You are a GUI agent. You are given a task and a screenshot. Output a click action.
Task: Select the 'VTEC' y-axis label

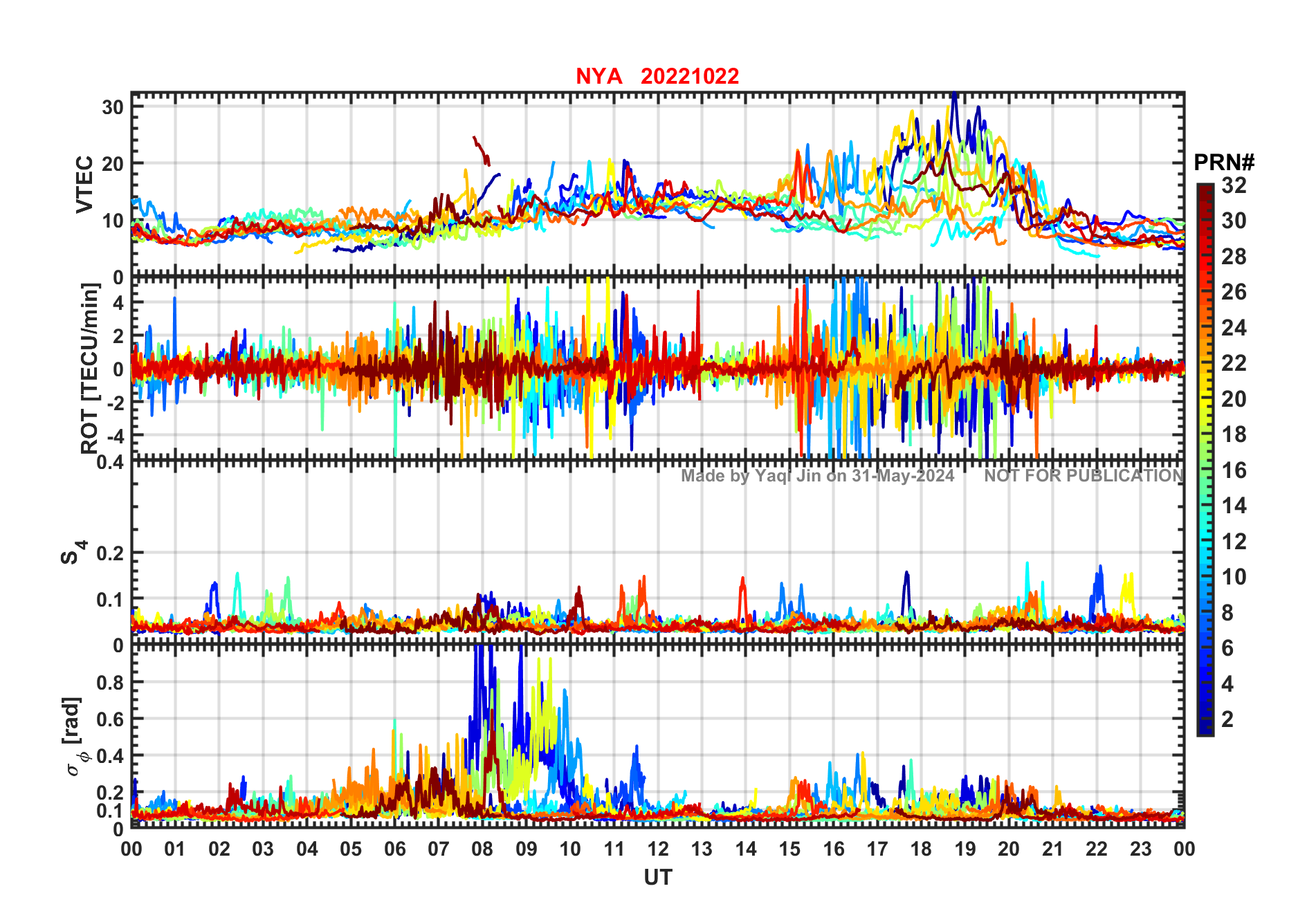click(84, 185)
